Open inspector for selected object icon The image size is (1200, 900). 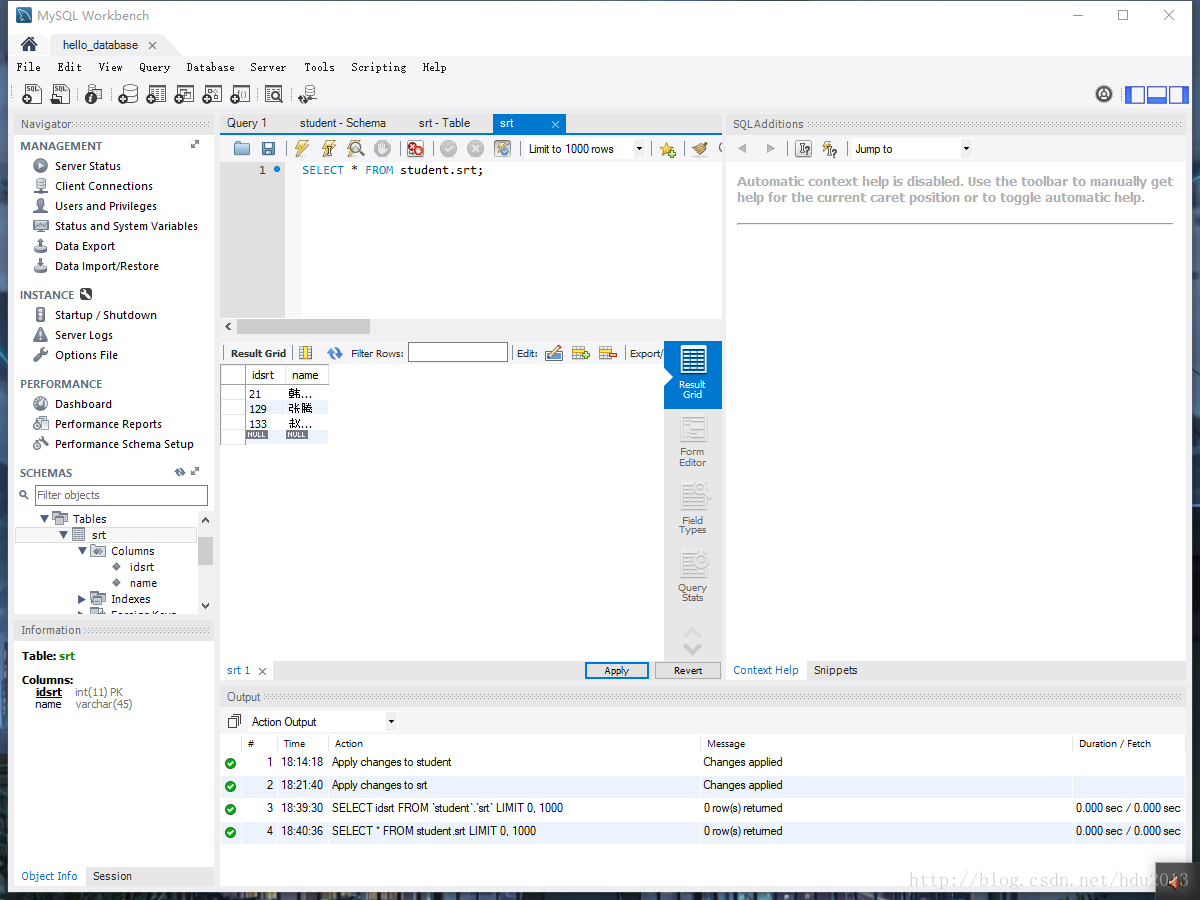pyautogui.click(x=93, y=94)
